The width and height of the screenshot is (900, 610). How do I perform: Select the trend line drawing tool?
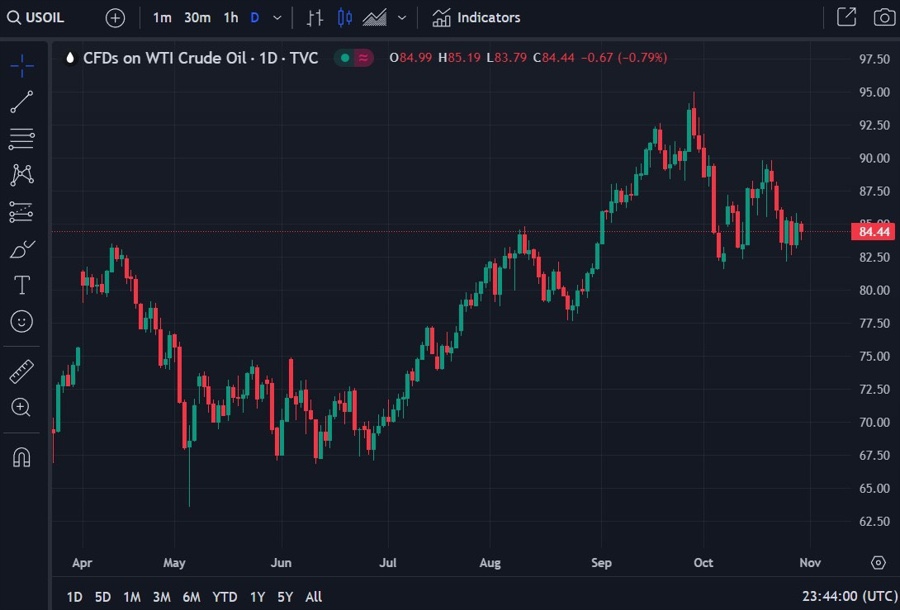click(21, 102)
